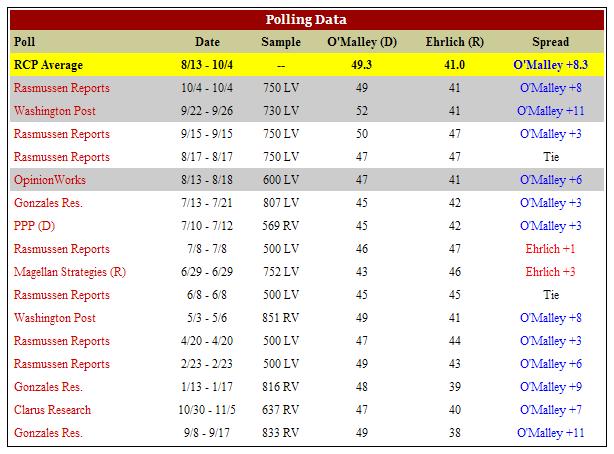Viewport: 614px width, 454px height.
Task: Click the O'Malley +8.3 RCP Average spread
Action: (x=550, y=65)
